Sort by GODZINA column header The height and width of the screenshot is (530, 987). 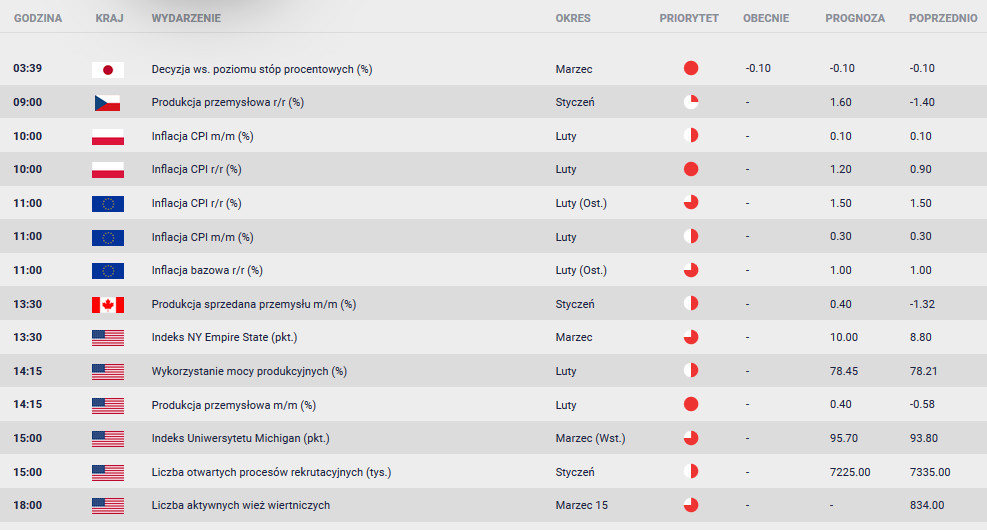pyautogui.click(x=38, y=18)
